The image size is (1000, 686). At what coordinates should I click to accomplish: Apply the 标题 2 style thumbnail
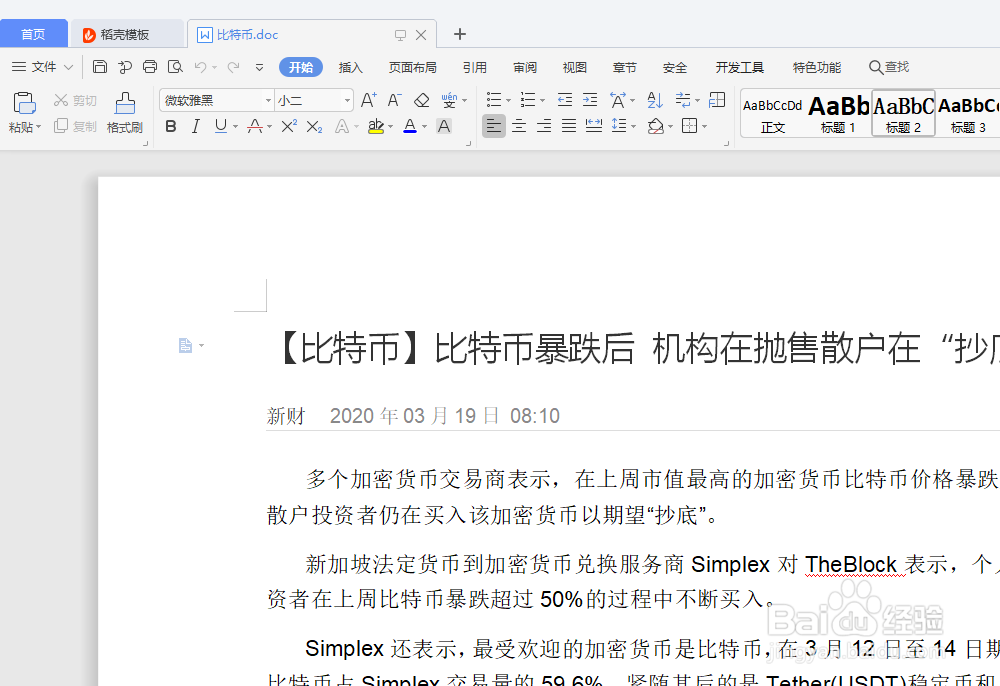(903, 113)
